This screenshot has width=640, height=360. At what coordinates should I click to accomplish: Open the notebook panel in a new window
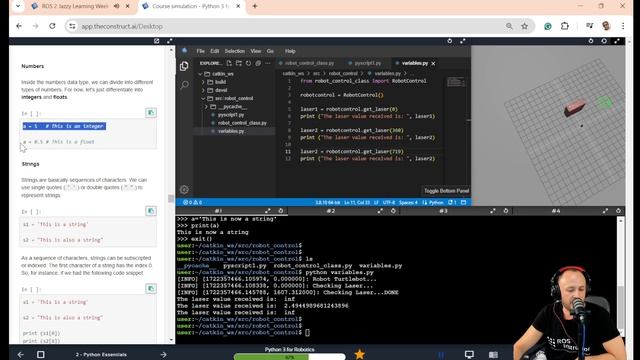pyautogui.click(x=156, y=41)
